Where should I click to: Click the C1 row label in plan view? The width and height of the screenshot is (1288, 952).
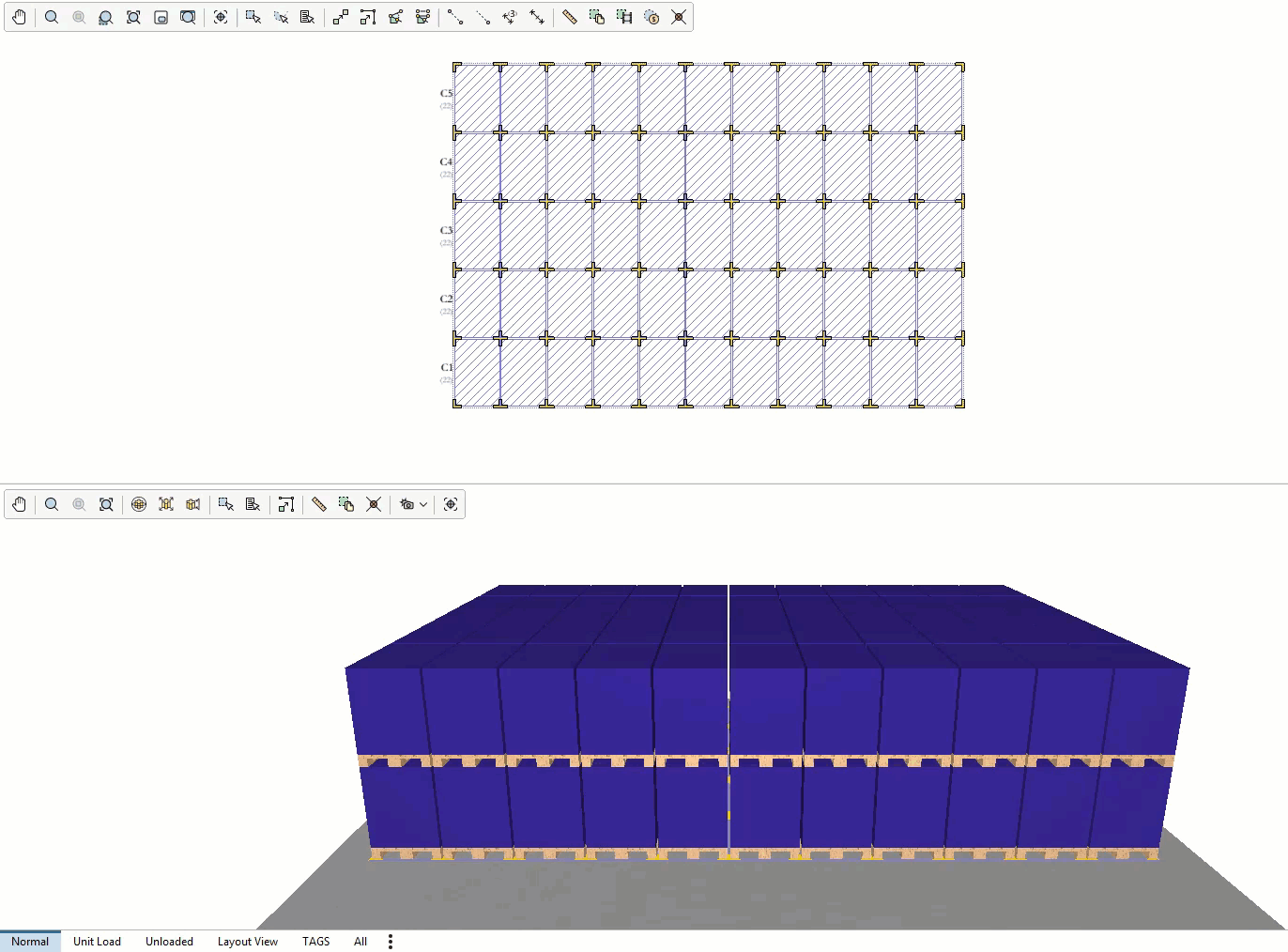[446, 367]
